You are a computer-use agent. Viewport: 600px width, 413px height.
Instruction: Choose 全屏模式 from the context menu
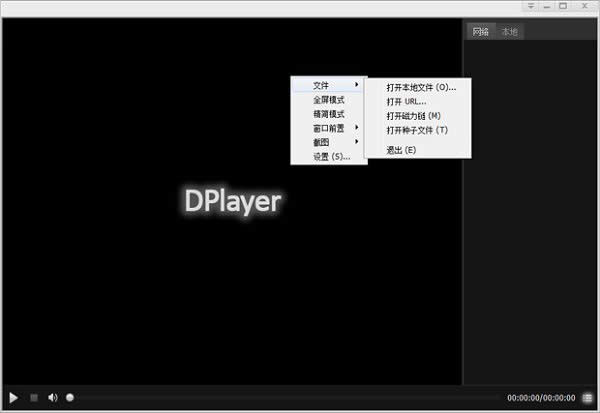click(329, 100)
